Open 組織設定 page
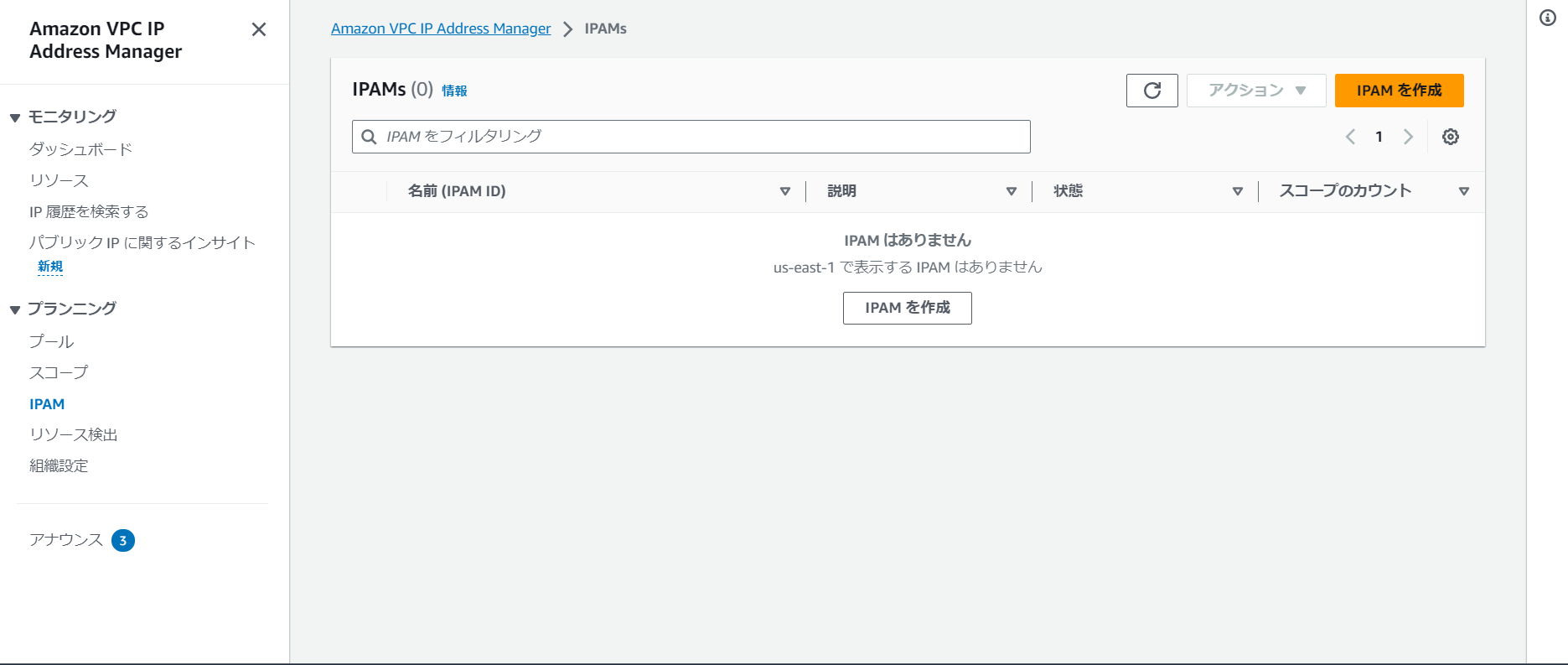Screen dimensions: 1568x665 (x=59, y=465)
